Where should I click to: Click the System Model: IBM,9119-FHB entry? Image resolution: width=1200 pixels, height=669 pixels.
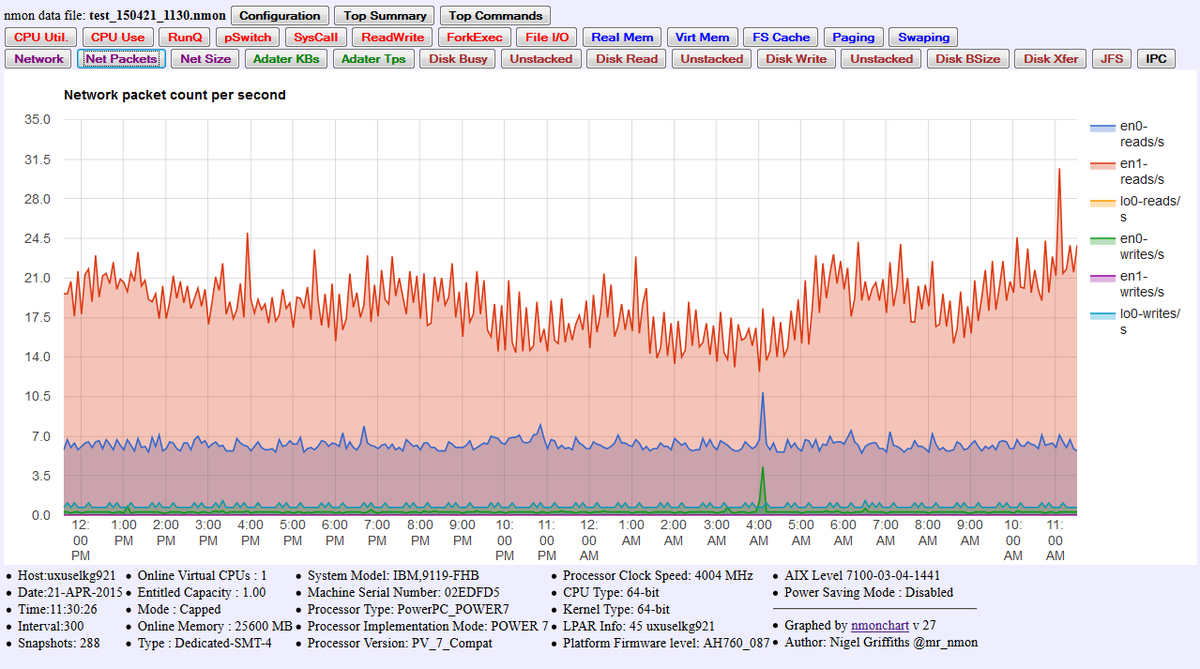(391, 576)
